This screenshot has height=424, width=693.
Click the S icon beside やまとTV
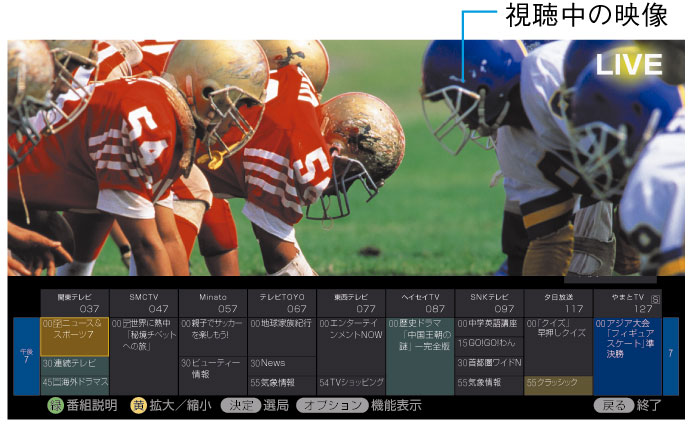point(655,298)
